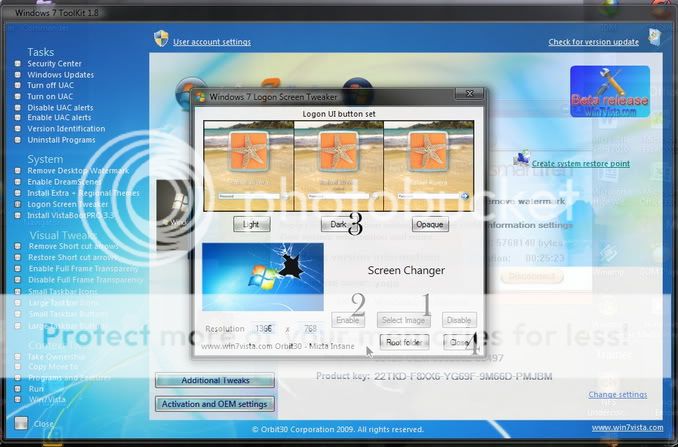Click Remove Short cut arrows

coord(74,246)
